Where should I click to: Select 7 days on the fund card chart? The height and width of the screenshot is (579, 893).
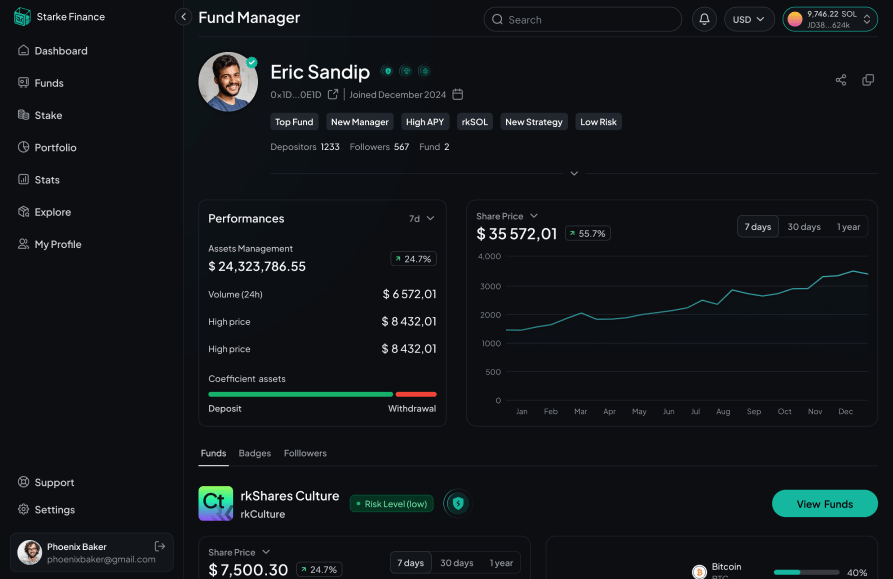pos(410,562)
